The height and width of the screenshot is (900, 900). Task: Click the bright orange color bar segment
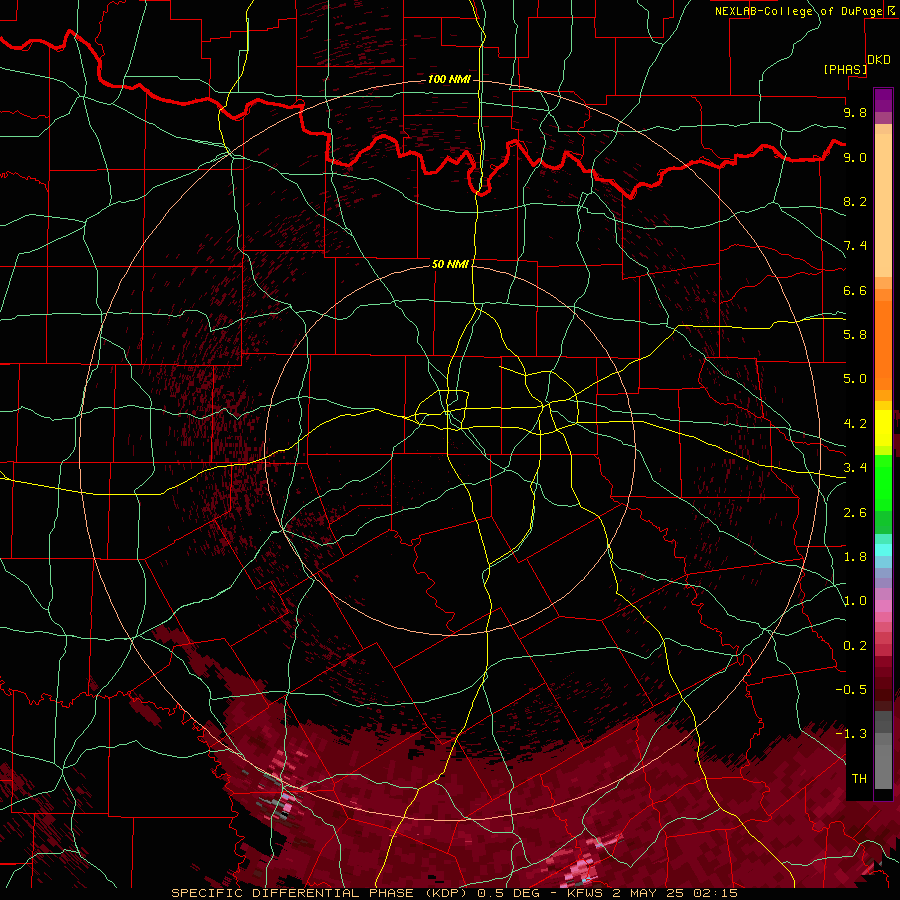(883, 344)
